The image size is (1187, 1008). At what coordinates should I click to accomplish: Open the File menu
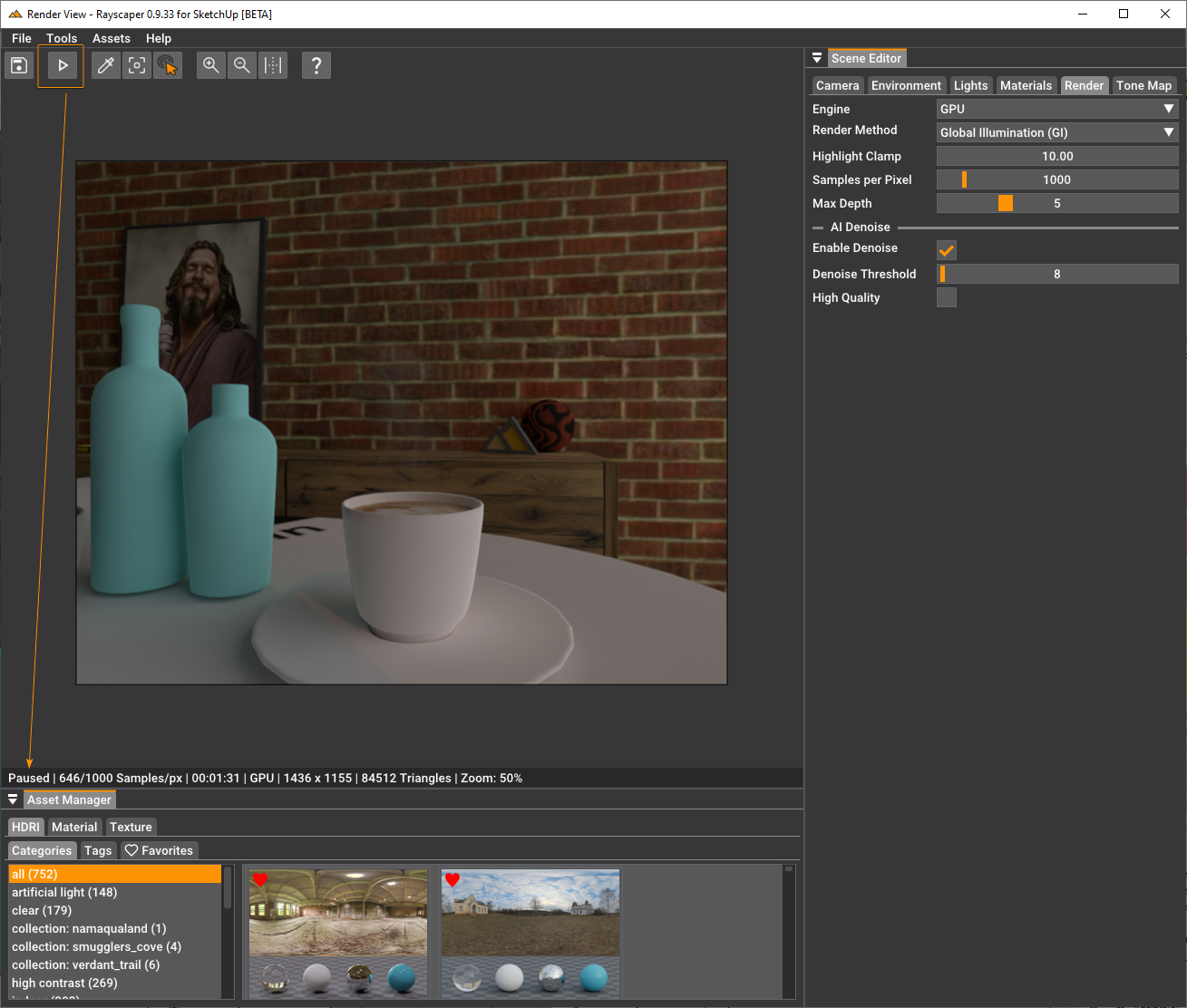tap(22, 38)
